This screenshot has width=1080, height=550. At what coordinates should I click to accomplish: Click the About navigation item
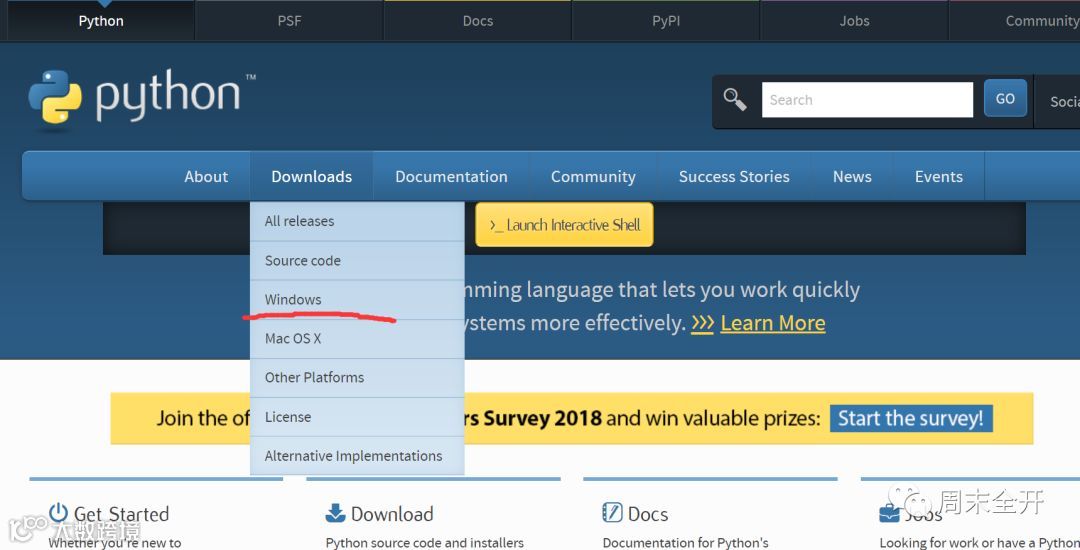[x=206, y=176]
